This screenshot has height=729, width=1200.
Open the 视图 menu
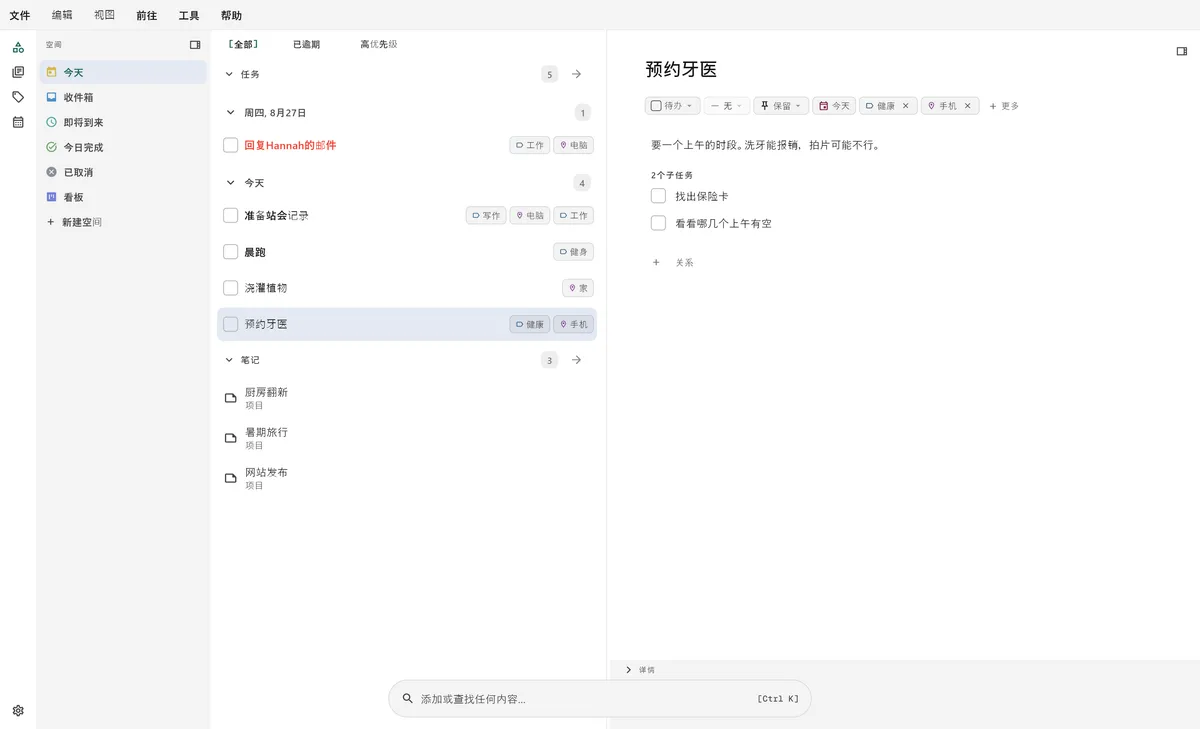tap(104, 16)
